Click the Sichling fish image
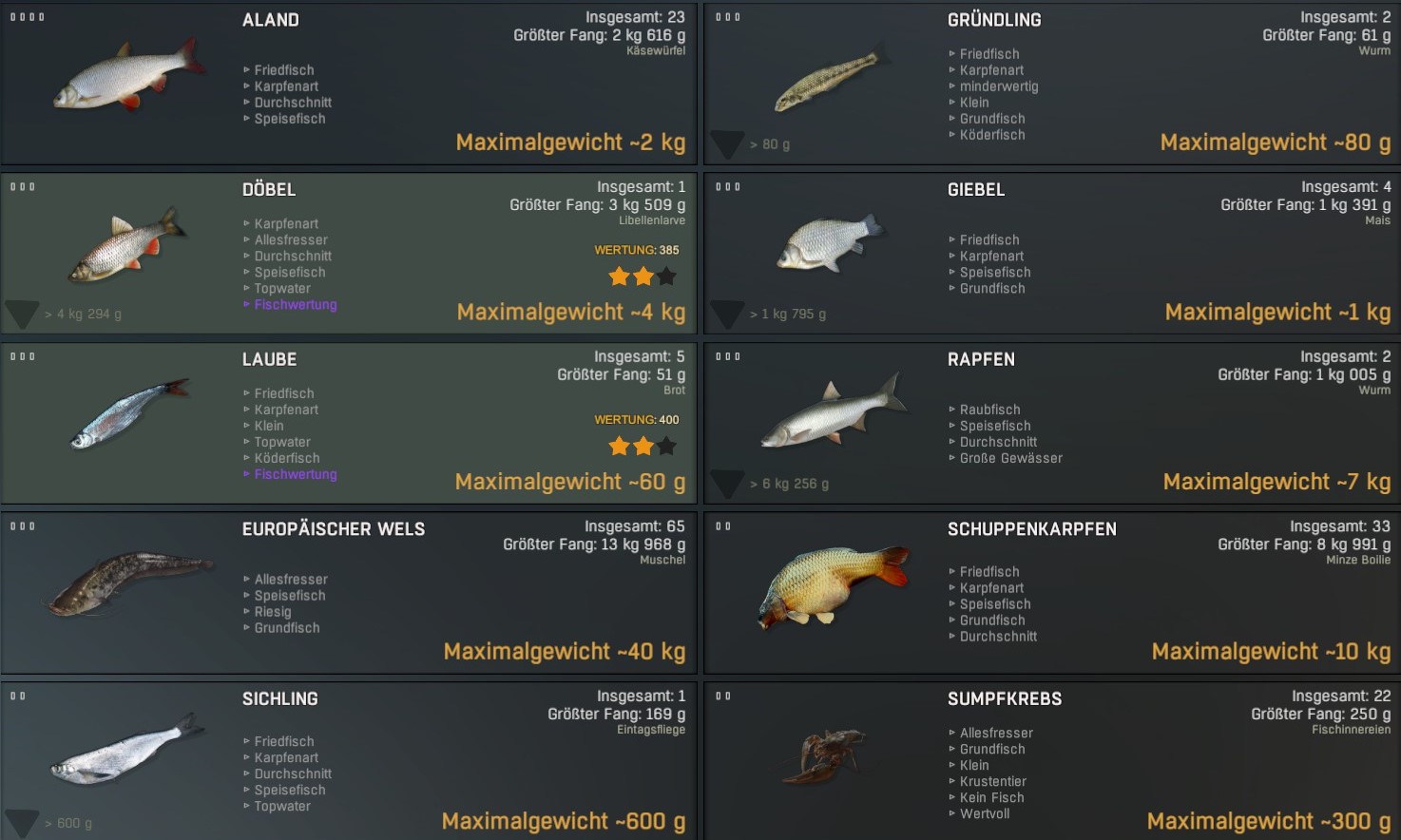Image resolution: width=1401 pixels, height=840 pixels. [128, 750]
